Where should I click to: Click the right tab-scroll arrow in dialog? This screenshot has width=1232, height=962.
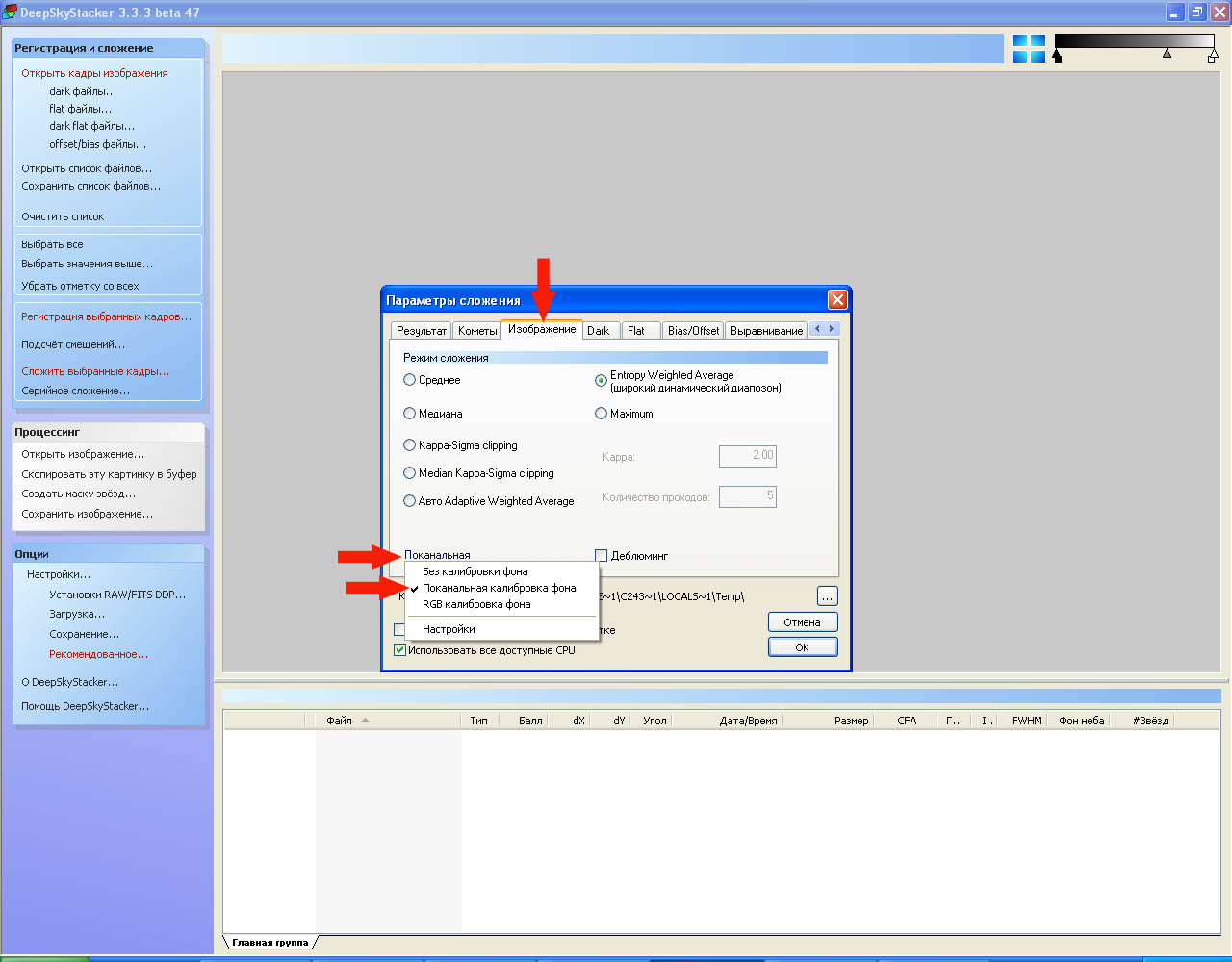click(832, 329)
